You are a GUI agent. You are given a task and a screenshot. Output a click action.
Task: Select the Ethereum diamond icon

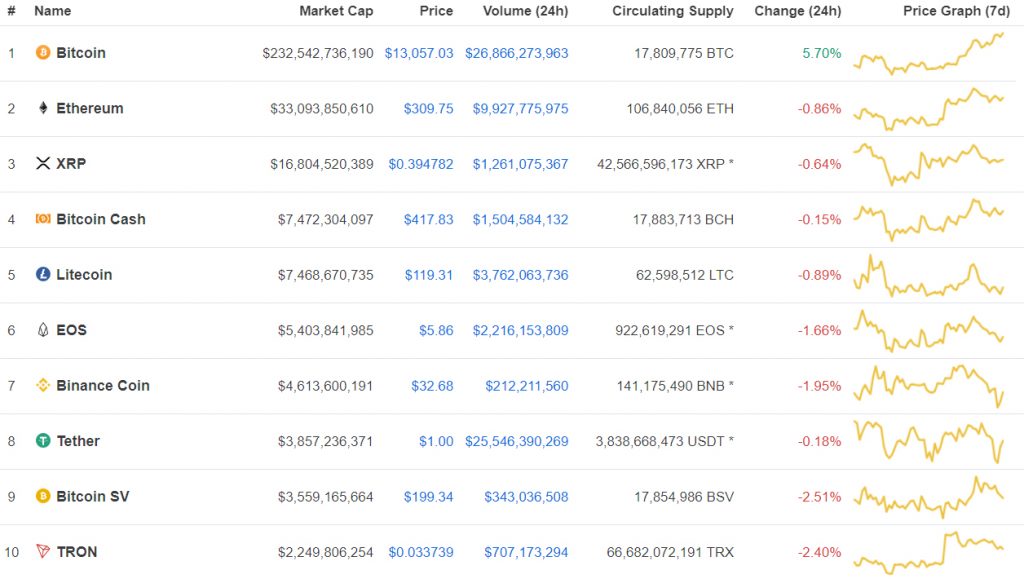[x=41, y=108]
